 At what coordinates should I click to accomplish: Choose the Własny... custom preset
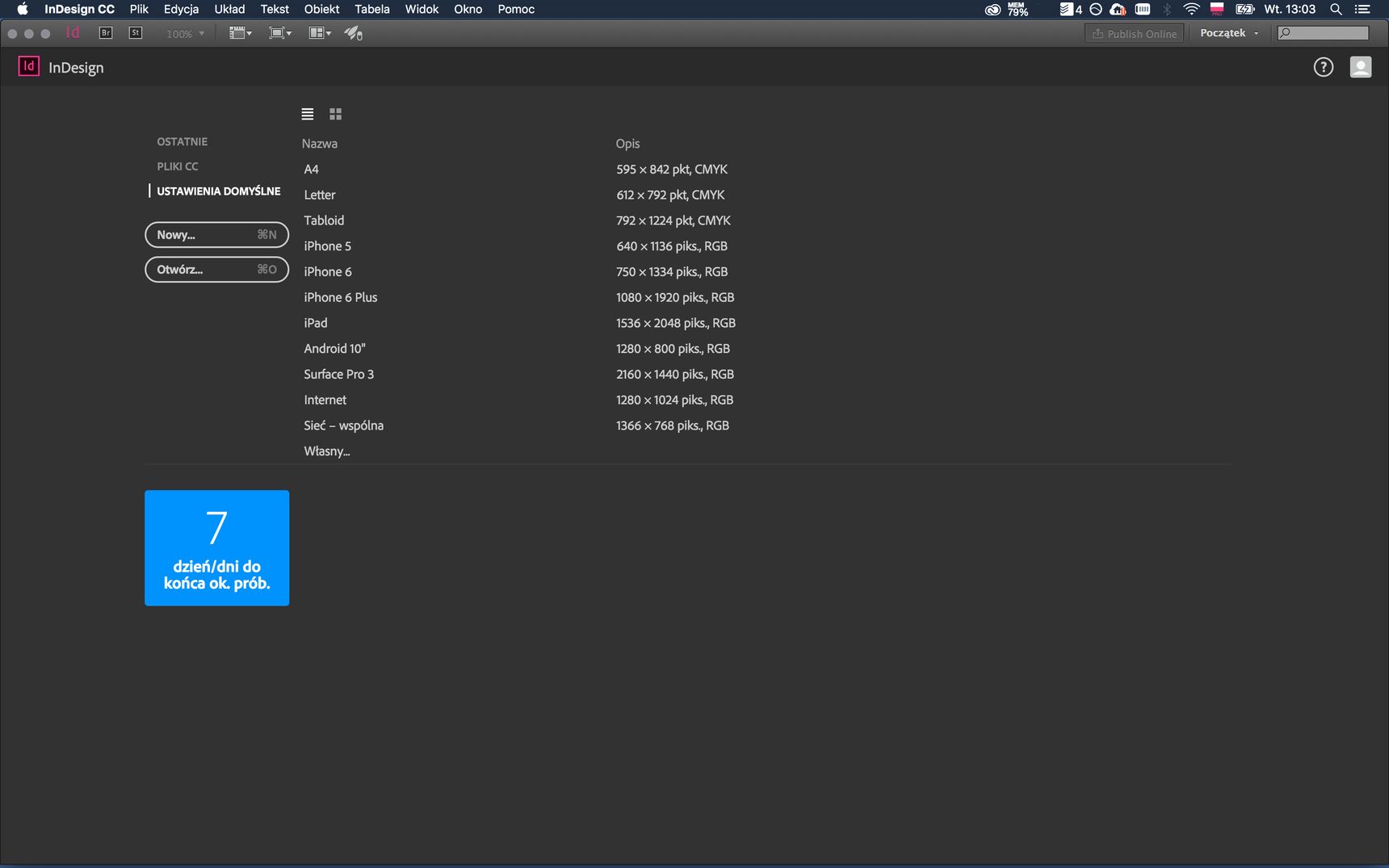click(327, 451)
